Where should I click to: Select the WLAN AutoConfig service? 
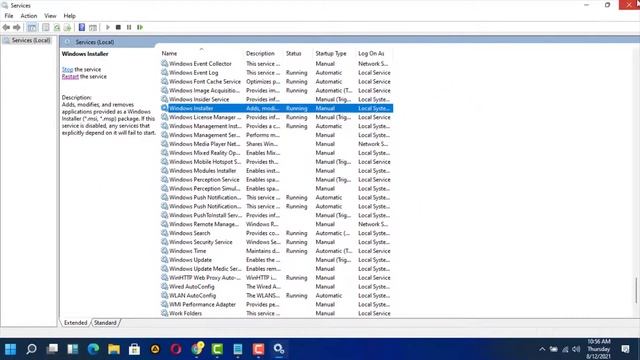point(276,296)
